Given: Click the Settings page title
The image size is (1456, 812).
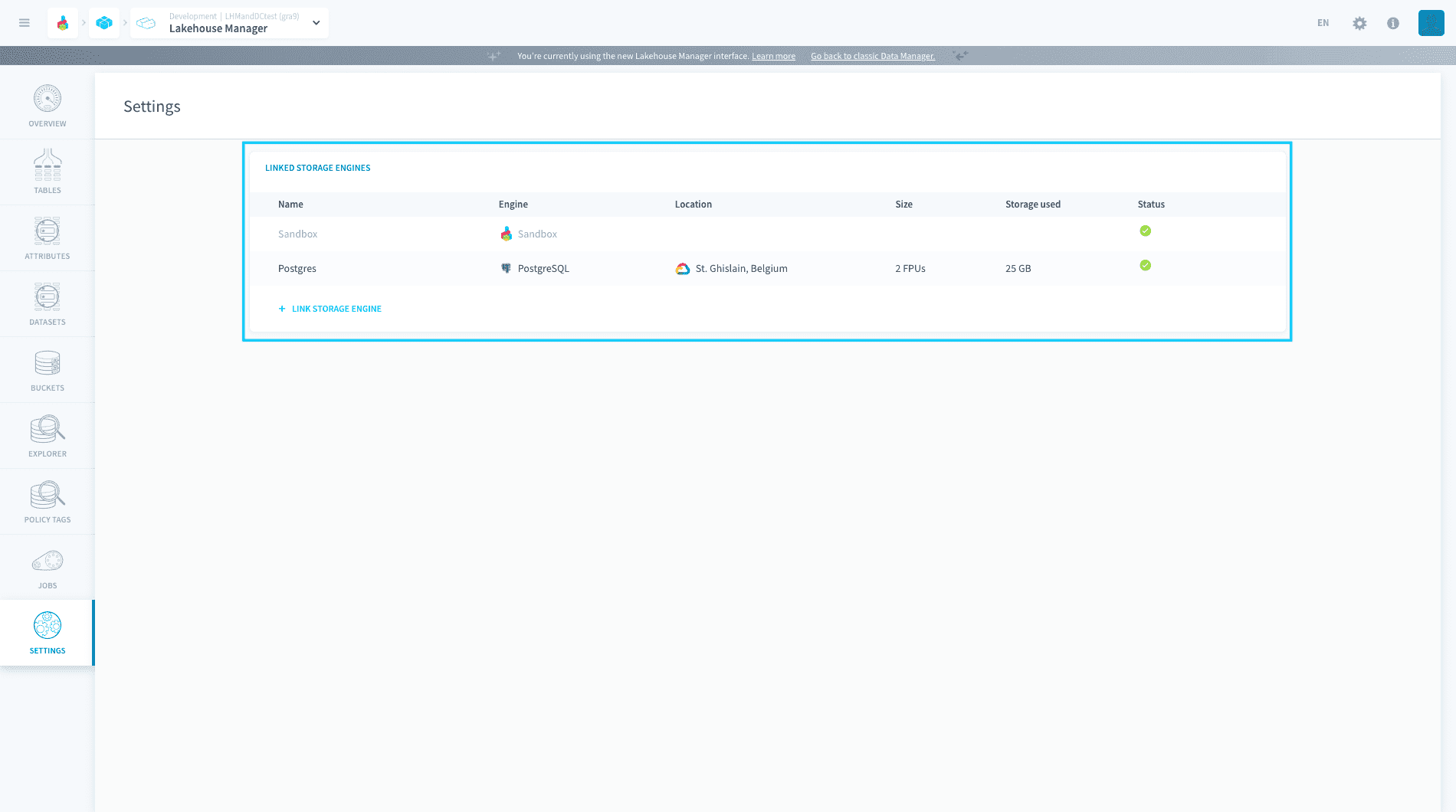Looking at the screenshot, I should pos(152,106).
